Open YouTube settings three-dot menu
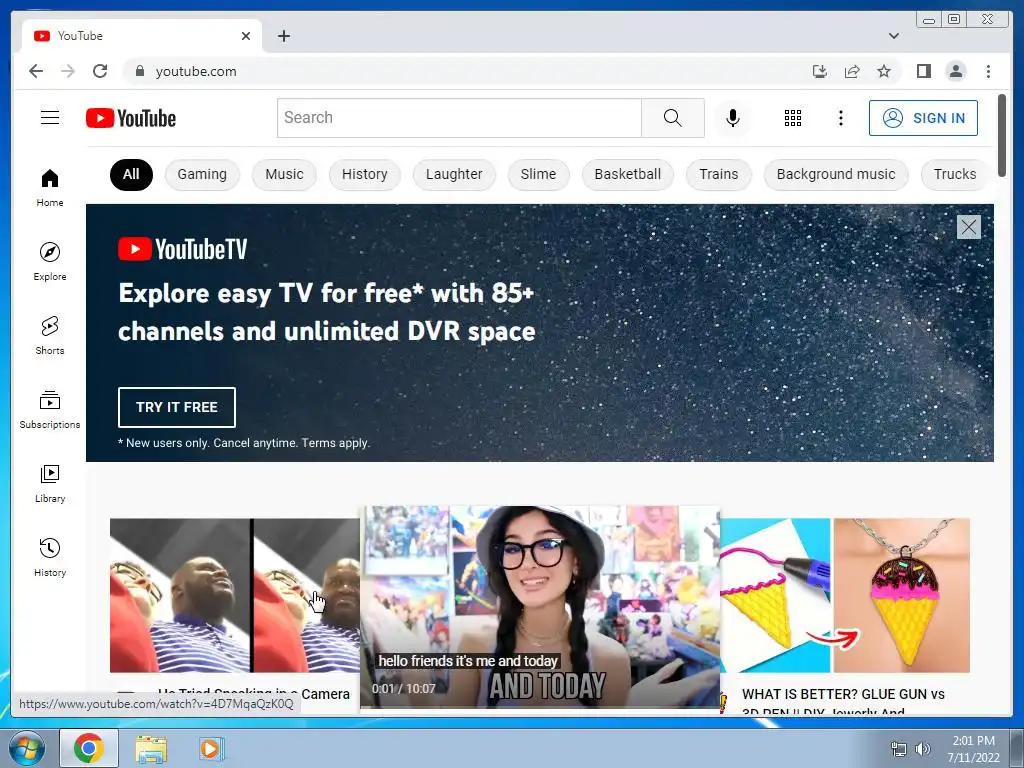 (840, 118)
